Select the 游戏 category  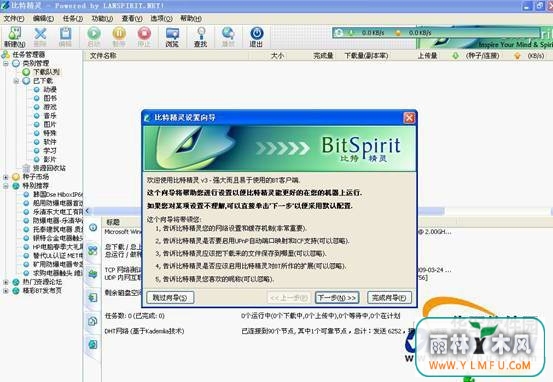click(x=50, y=107)
